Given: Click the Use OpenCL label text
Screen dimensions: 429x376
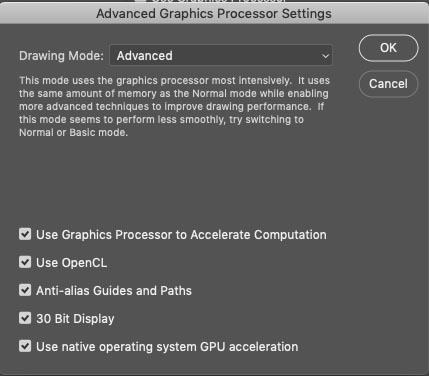Looking at the screenshot, I should (x=72, y=263).
